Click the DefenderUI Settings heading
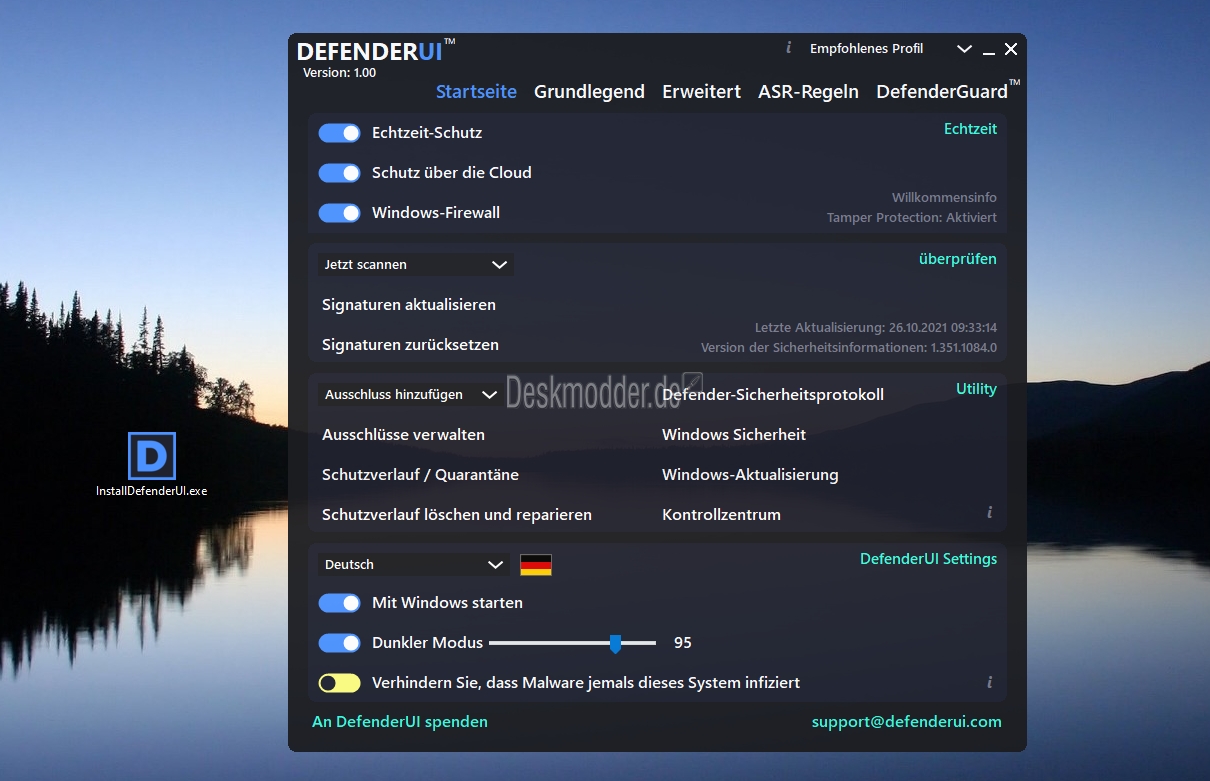The height and width of the screenshot is (781, 1210). click(x=928, y=559)
